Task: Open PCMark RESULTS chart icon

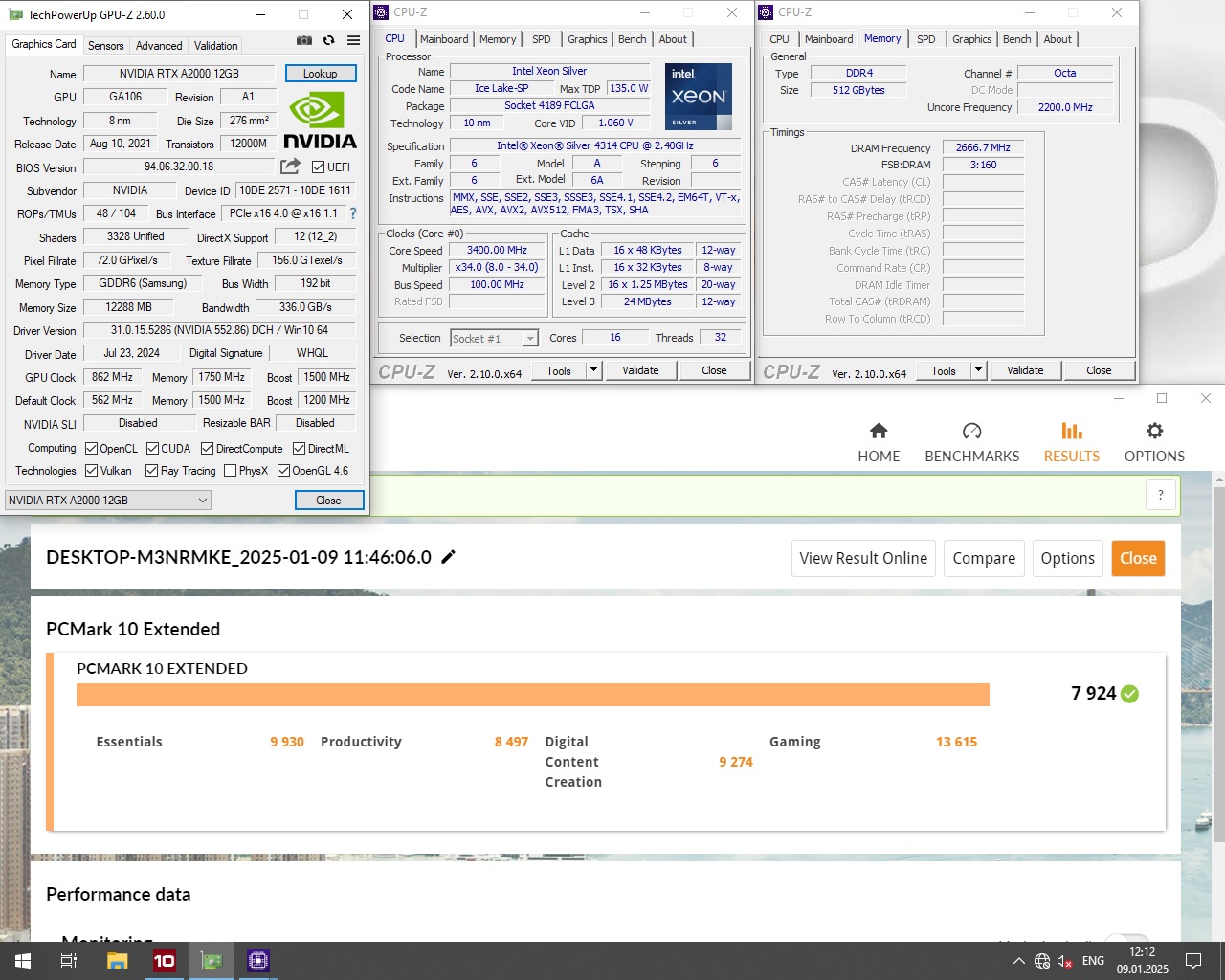Action: tap(1072, 431)
